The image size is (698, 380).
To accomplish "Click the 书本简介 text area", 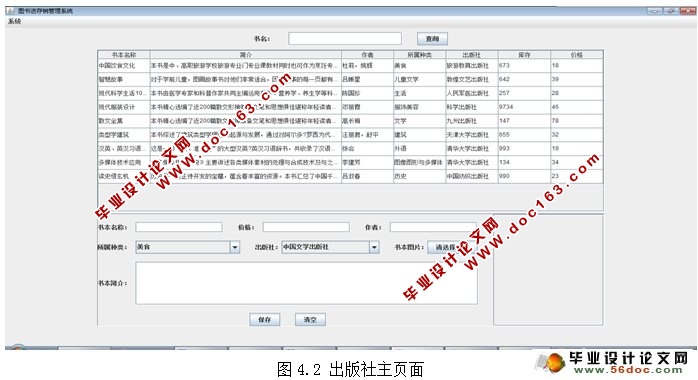I will tap(306, 283).
